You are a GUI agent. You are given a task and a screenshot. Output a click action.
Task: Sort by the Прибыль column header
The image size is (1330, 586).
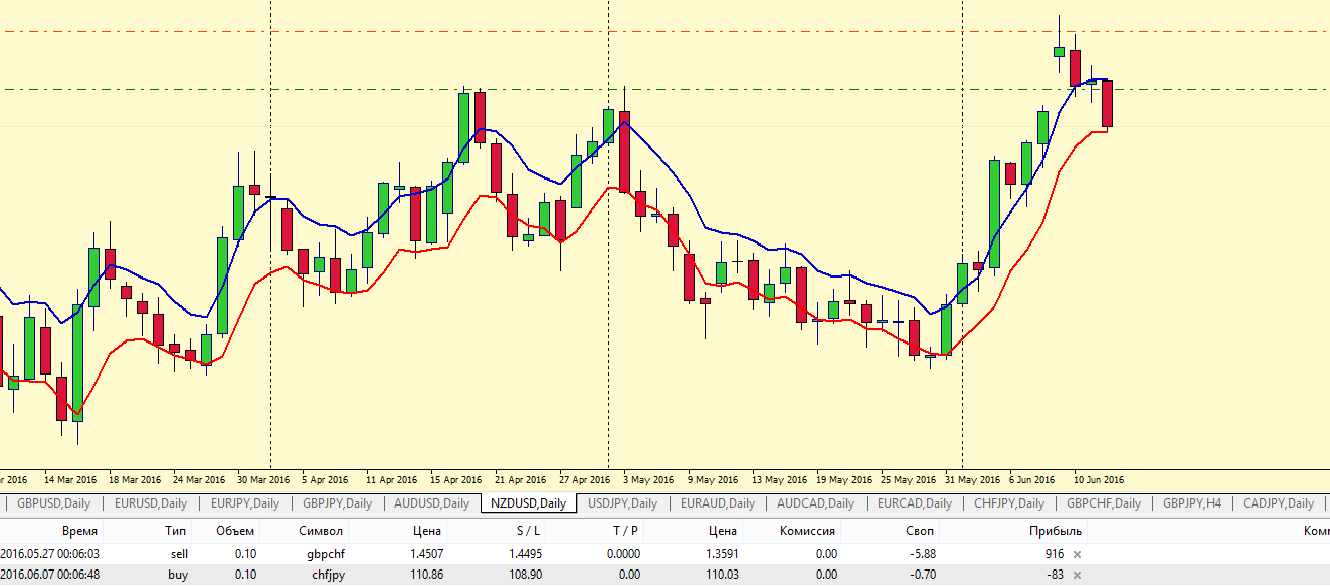pyautogui.click(x=1055, y=531)
